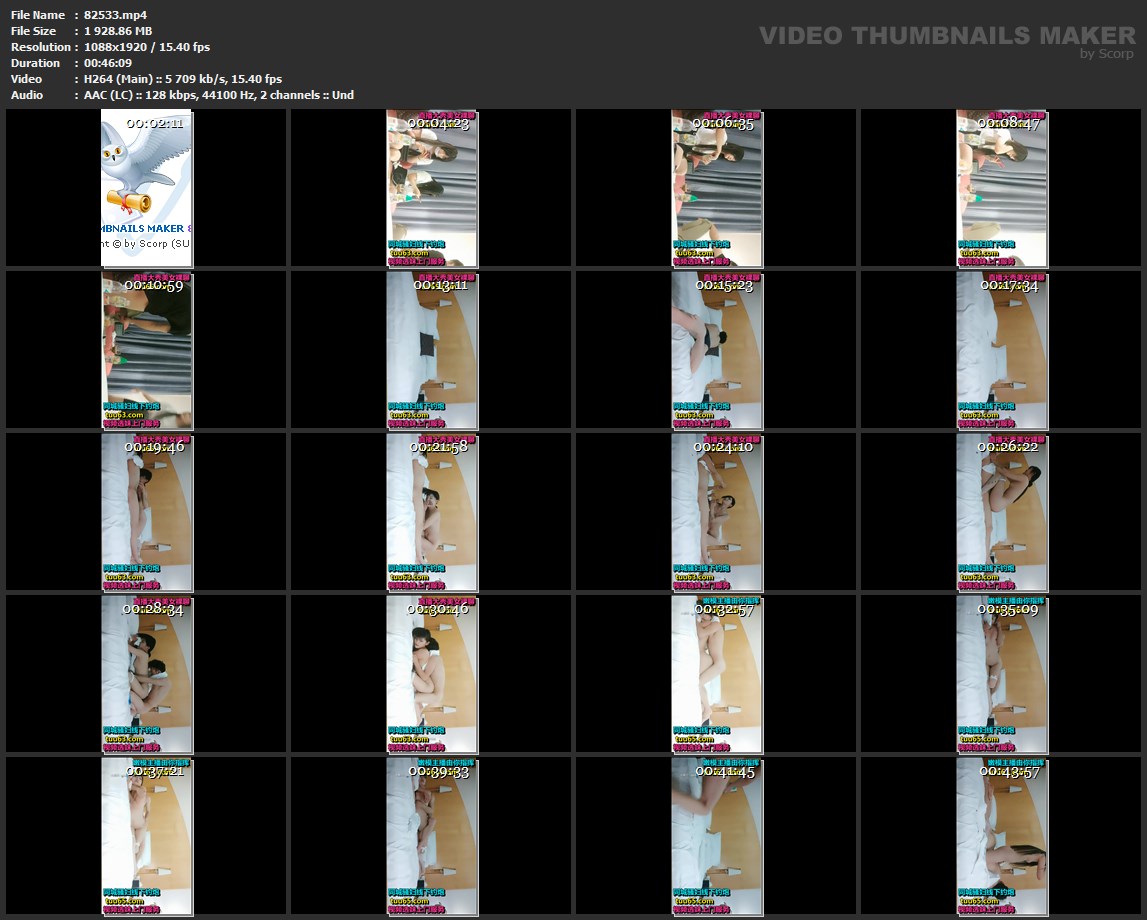This screenshot has height=920, width=1147.
Task: Open the thumbnail marked 00:08:47
Action: [1002, 188]
